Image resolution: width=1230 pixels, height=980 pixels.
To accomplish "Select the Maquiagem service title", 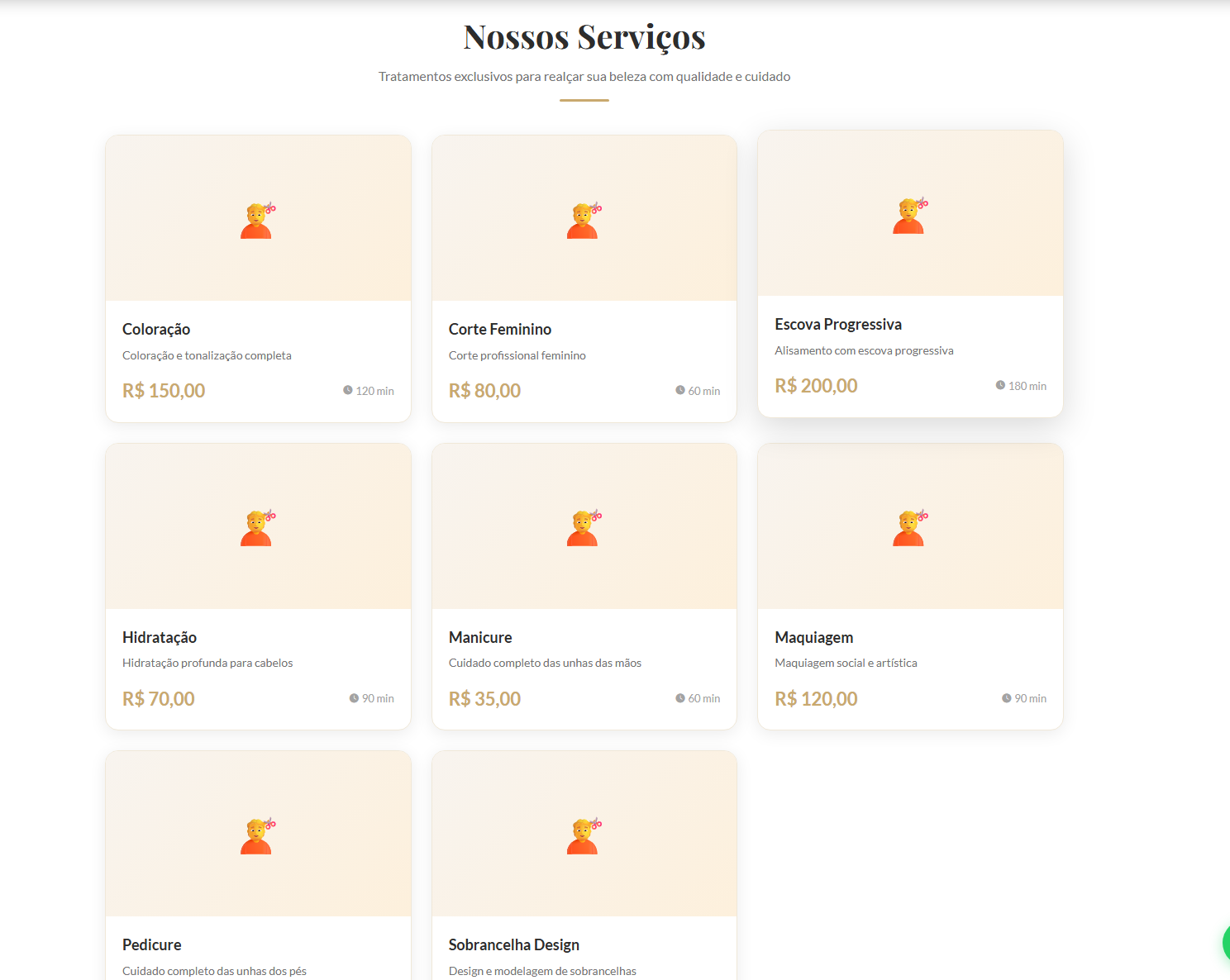I will [814, 638].
